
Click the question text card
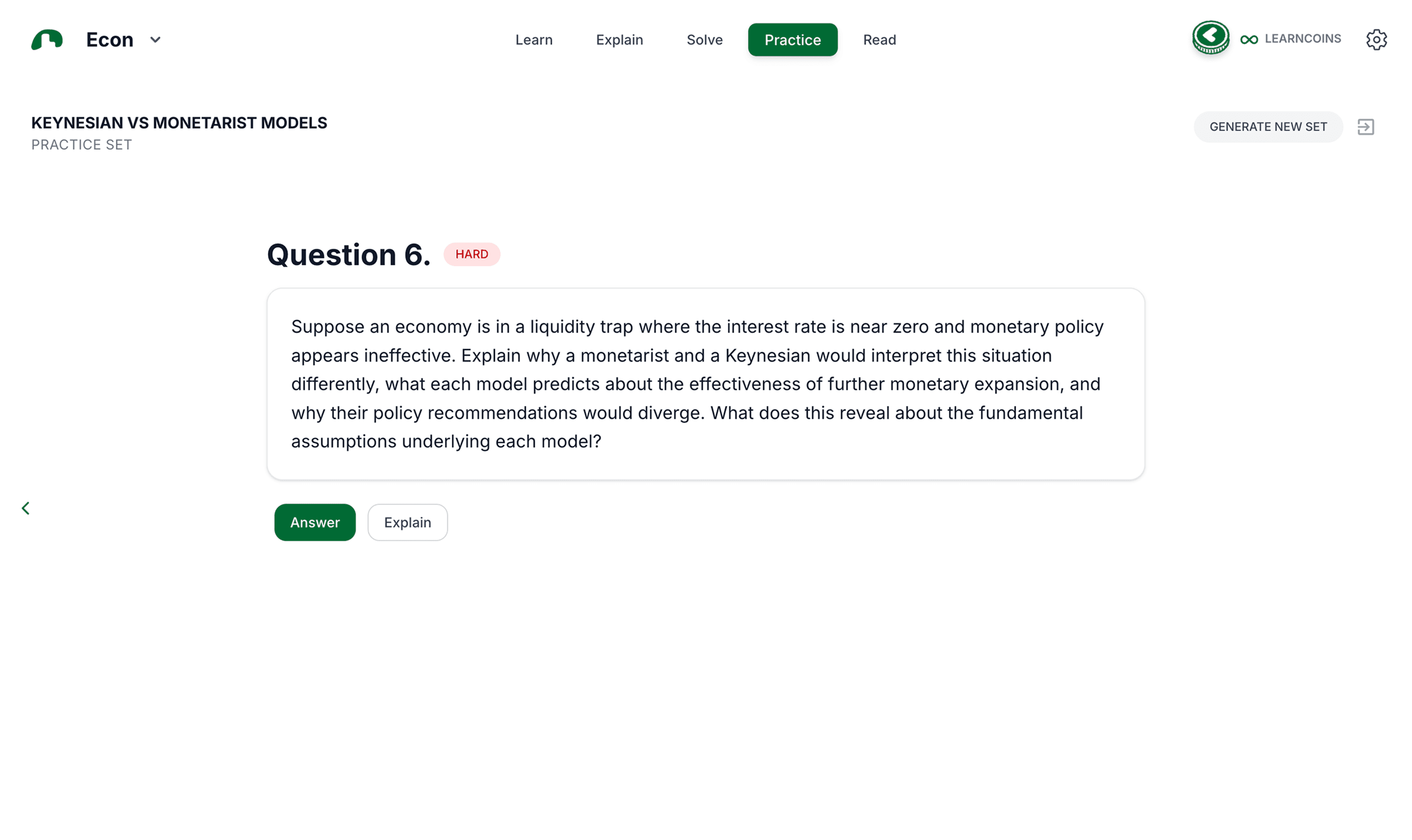705,384
